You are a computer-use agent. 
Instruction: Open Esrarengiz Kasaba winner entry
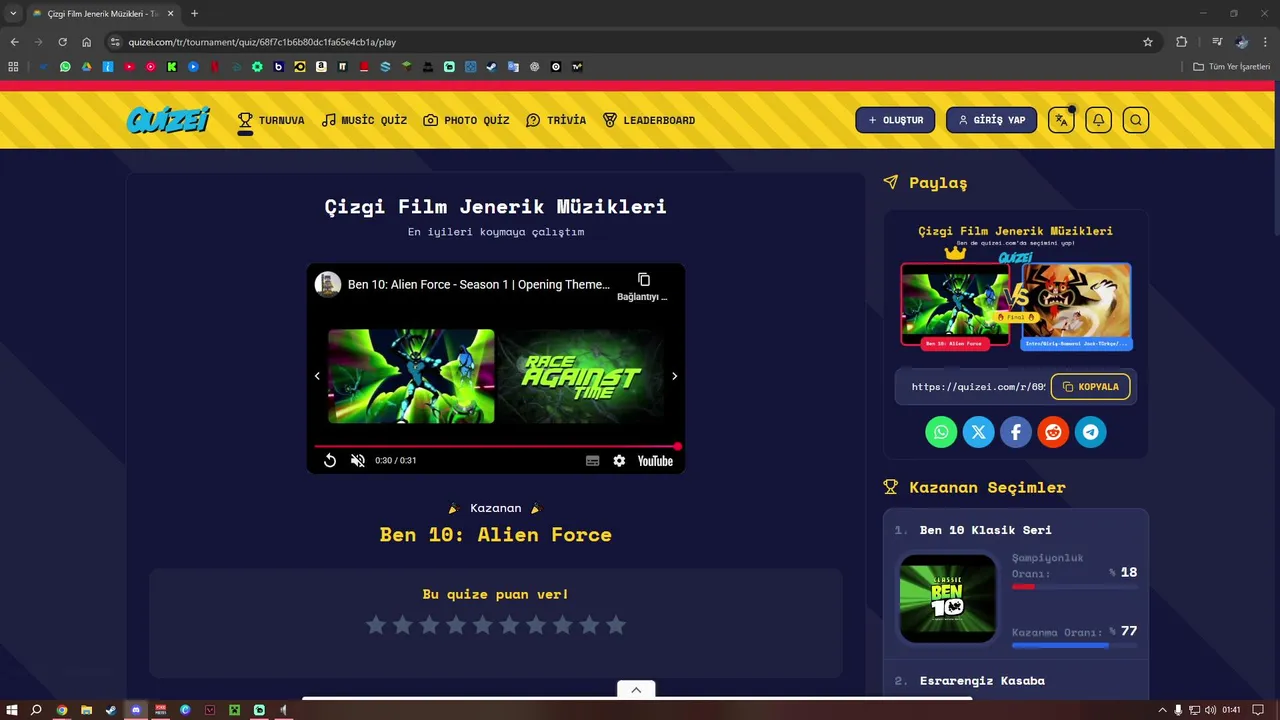[982, 681]
